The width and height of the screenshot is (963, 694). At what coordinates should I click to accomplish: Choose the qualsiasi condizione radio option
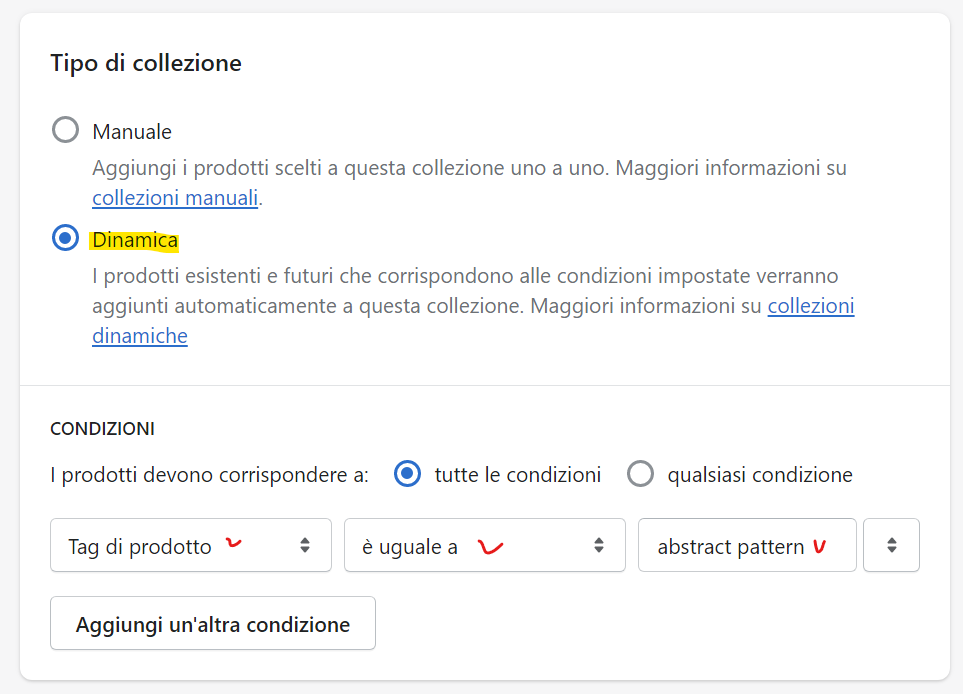(640, 474)
